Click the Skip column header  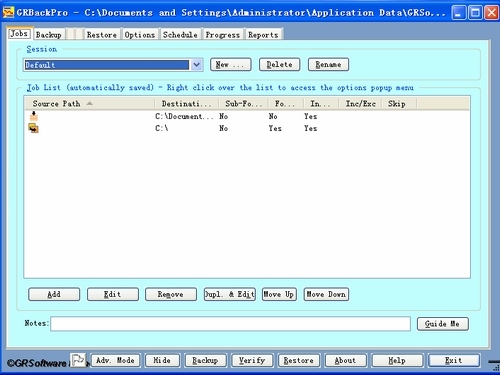point(399,104)
